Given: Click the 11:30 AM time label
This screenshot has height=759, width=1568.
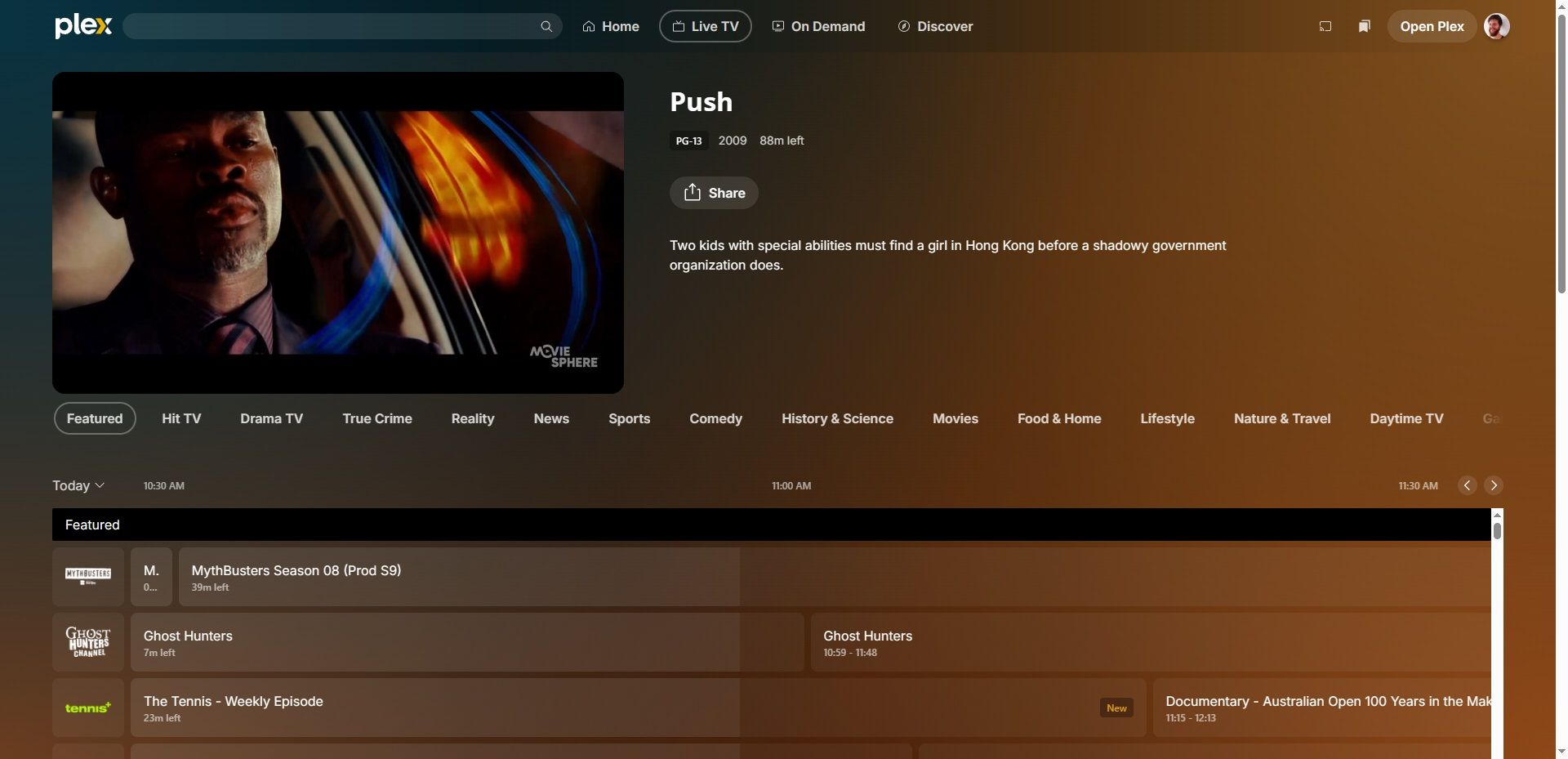Looking at the screenshot, I should 1418,485.
